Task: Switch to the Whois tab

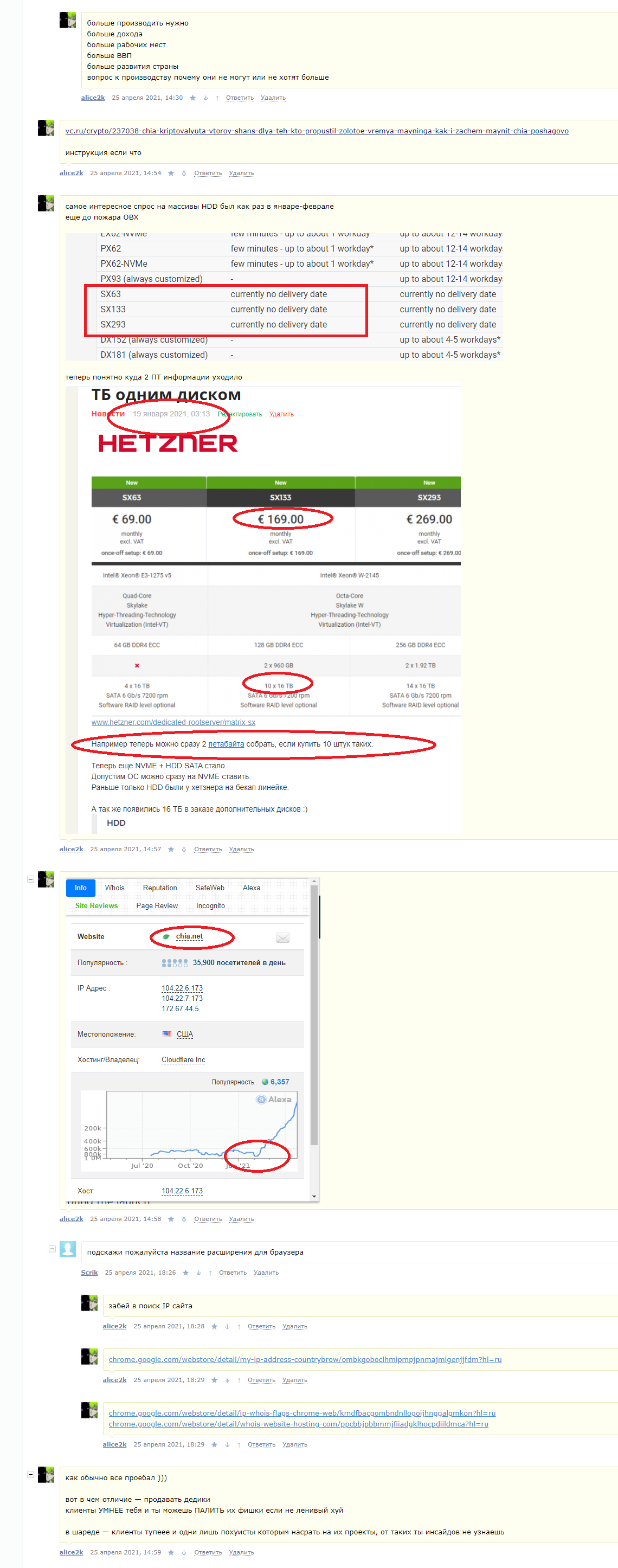Action: (x=114, y=888)
